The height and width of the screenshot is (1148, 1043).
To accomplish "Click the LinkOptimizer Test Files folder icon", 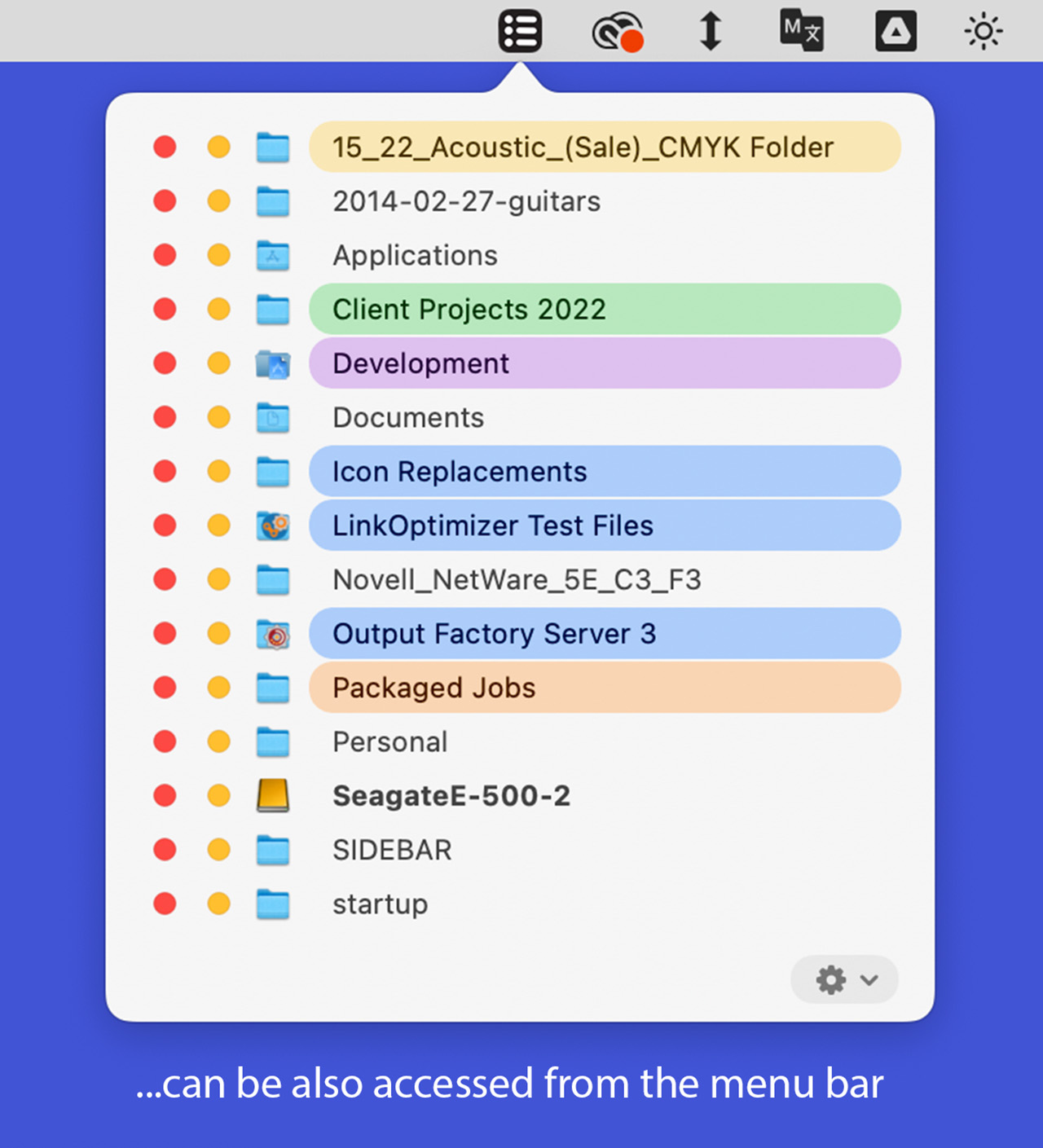I will tap(274, 526).
